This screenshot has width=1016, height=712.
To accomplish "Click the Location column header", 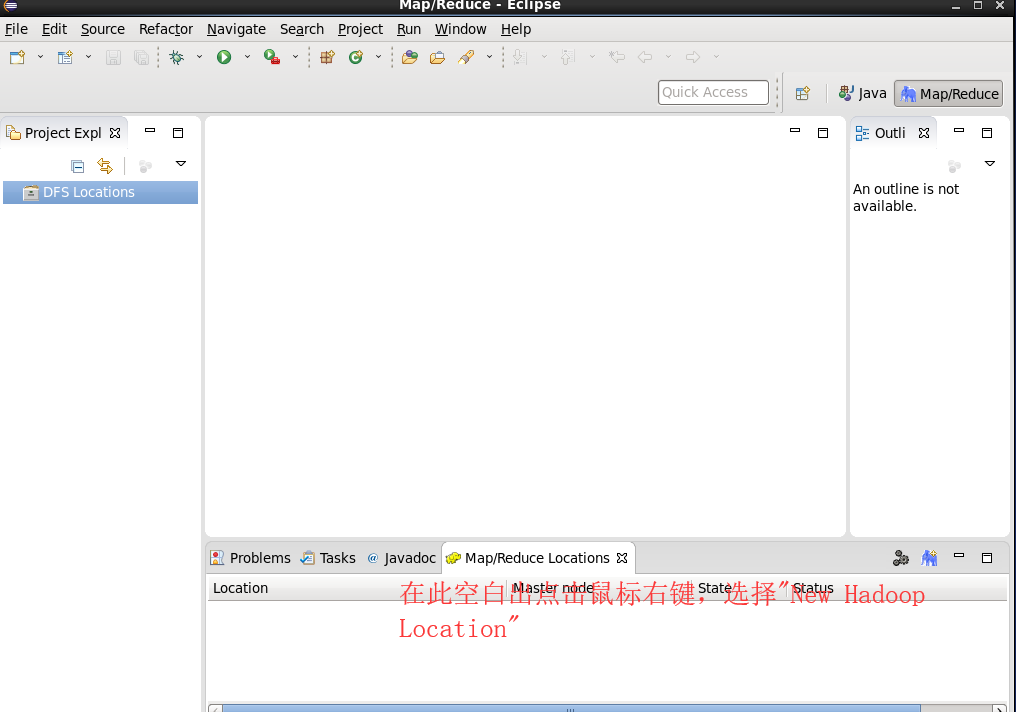I will pos(357,588).
